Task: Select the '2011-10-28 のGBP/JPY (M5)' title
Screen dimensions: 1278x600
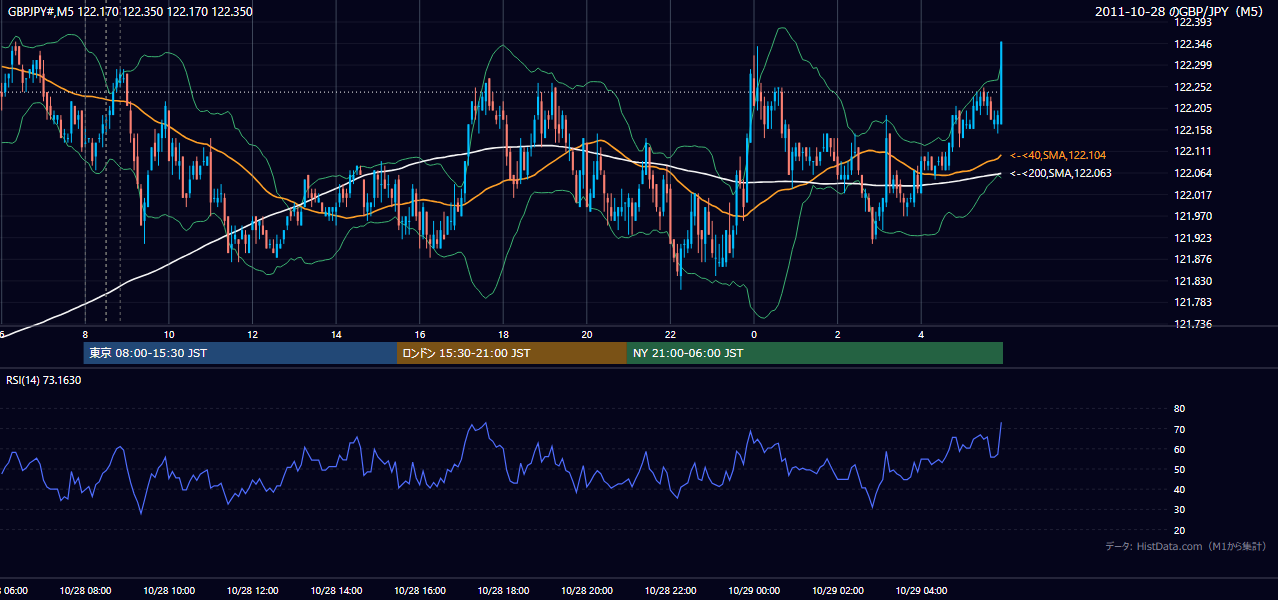Action: point(1181,12)
